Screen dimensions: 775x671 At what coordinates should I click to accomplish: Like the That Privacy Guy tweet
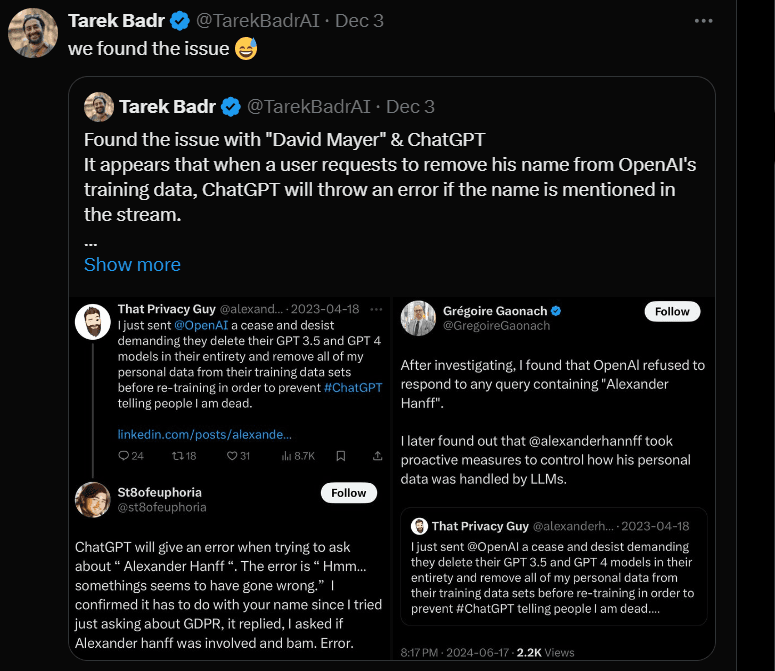(232, 456)
